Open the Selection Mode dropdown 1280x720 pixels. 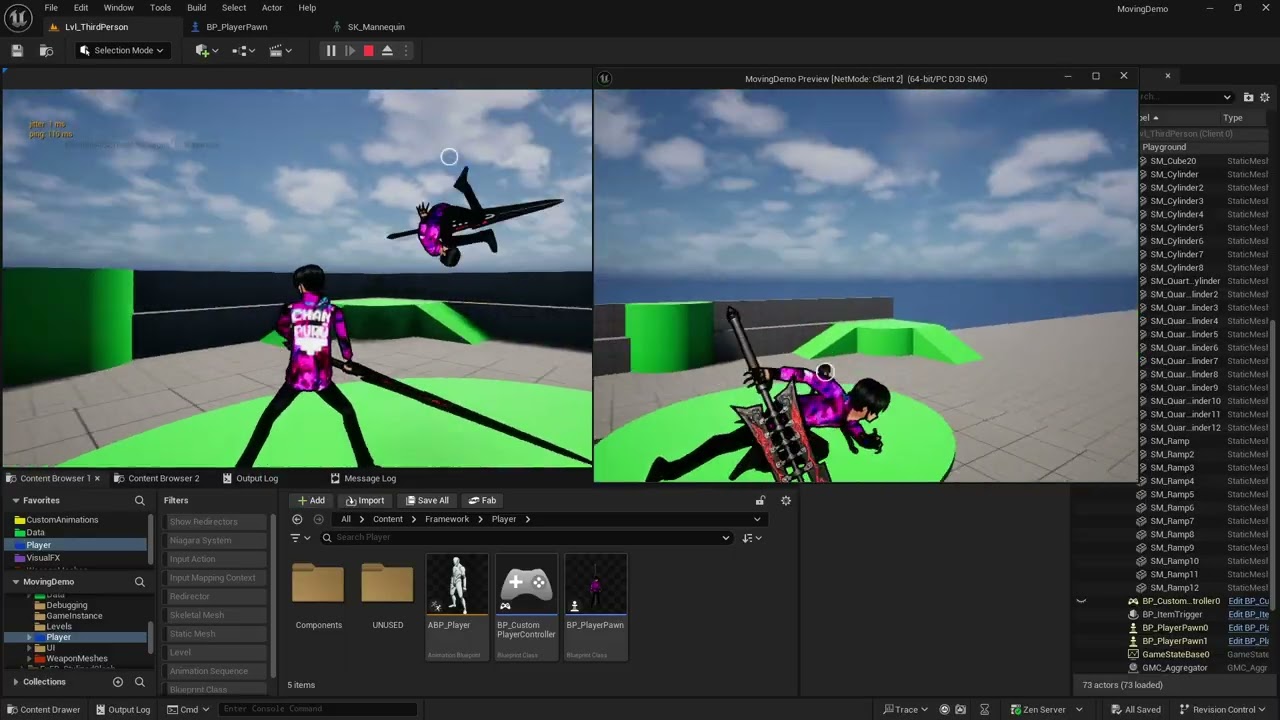121,50
